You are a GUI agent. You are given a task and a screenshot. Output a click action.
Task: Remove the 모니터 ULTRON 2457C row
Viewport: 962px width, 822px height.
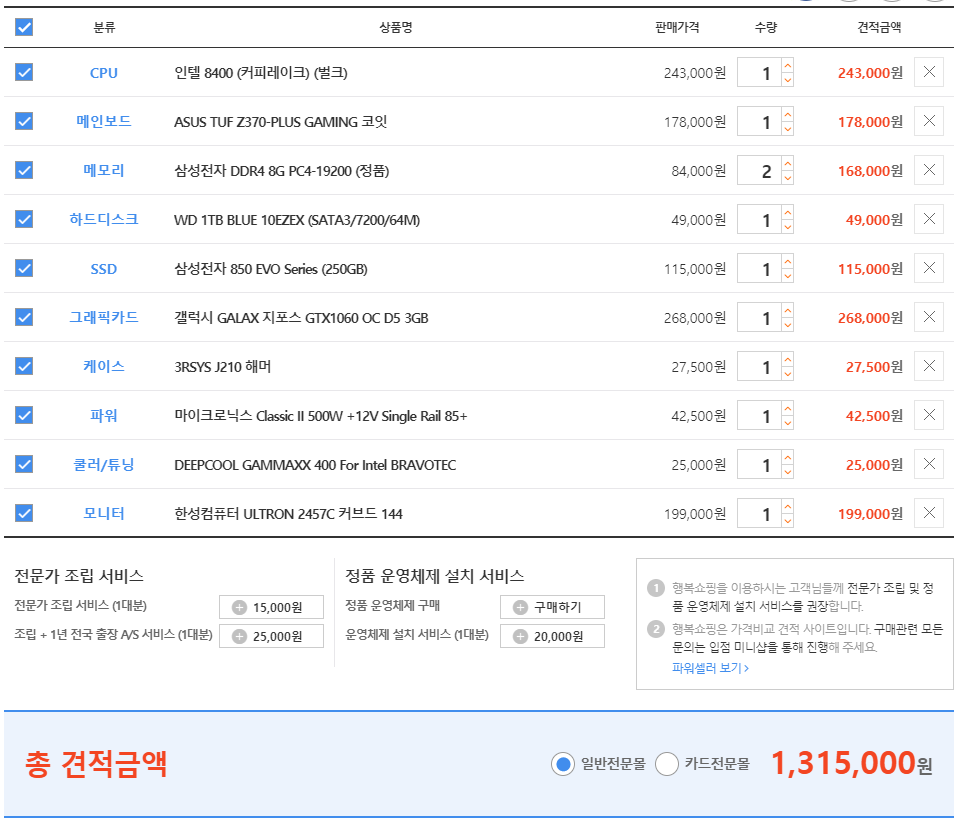coord(928,513)
